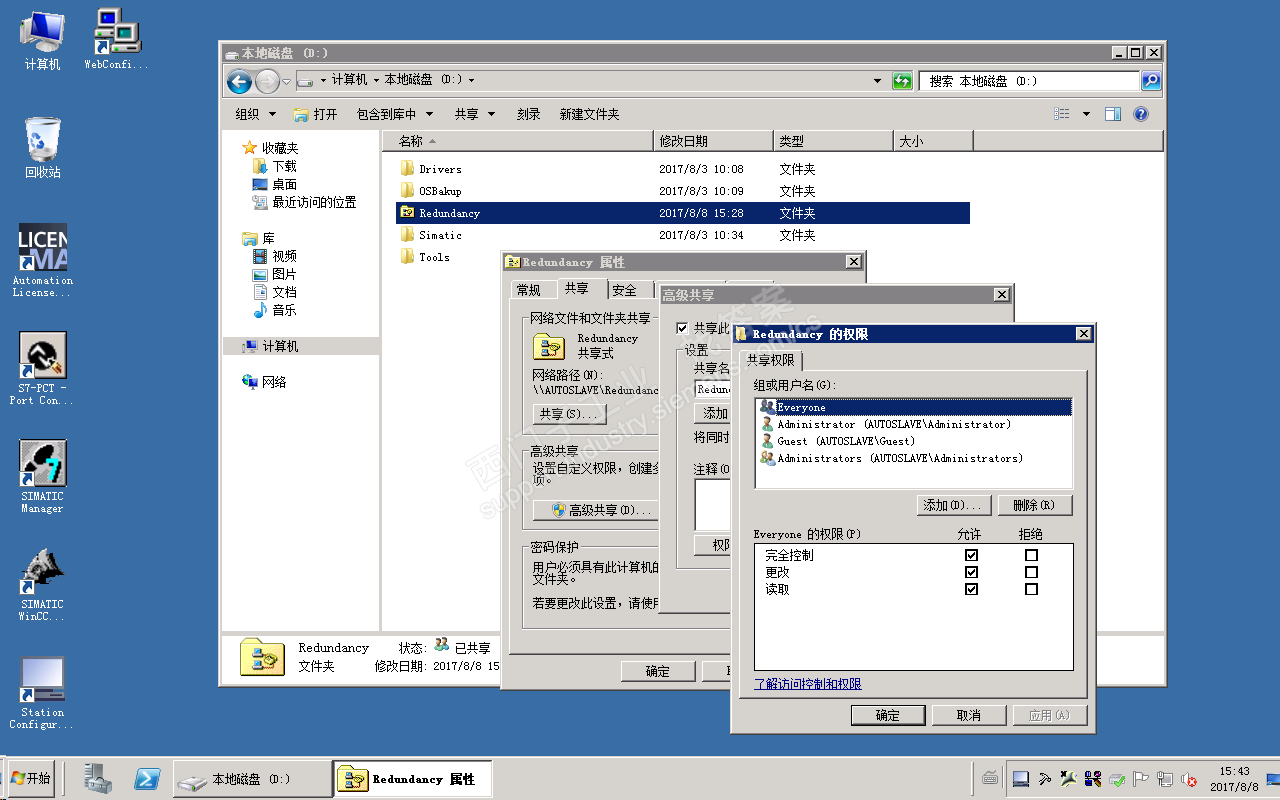The width and height of the screenshot is (1280, 800).
Task: Open PowerShell from the taskbar
Action: pyautogui.click(x=147, y=778)
